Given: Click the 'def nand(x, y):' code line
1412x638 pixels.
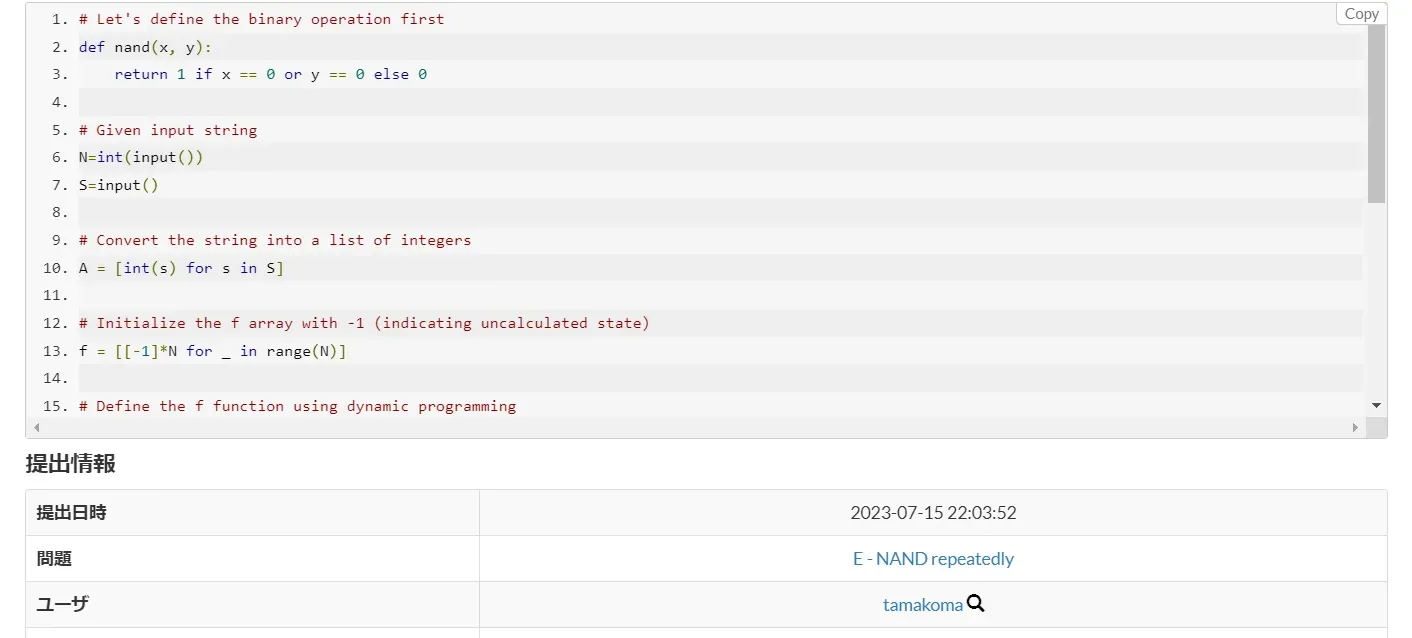Looking at the screenshot, I should tap(145, 47).
